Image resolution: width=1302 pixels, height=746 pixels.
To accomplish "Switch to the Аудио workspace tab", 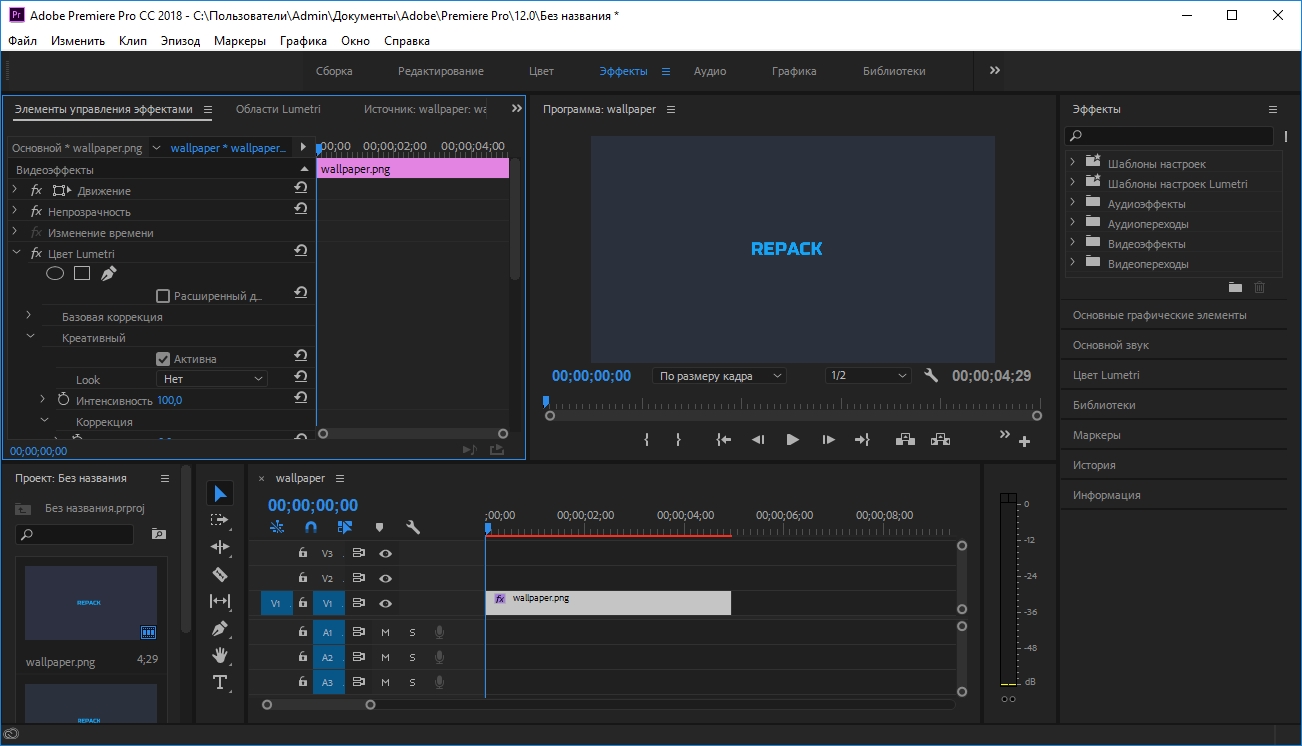I will pos(710,71).
